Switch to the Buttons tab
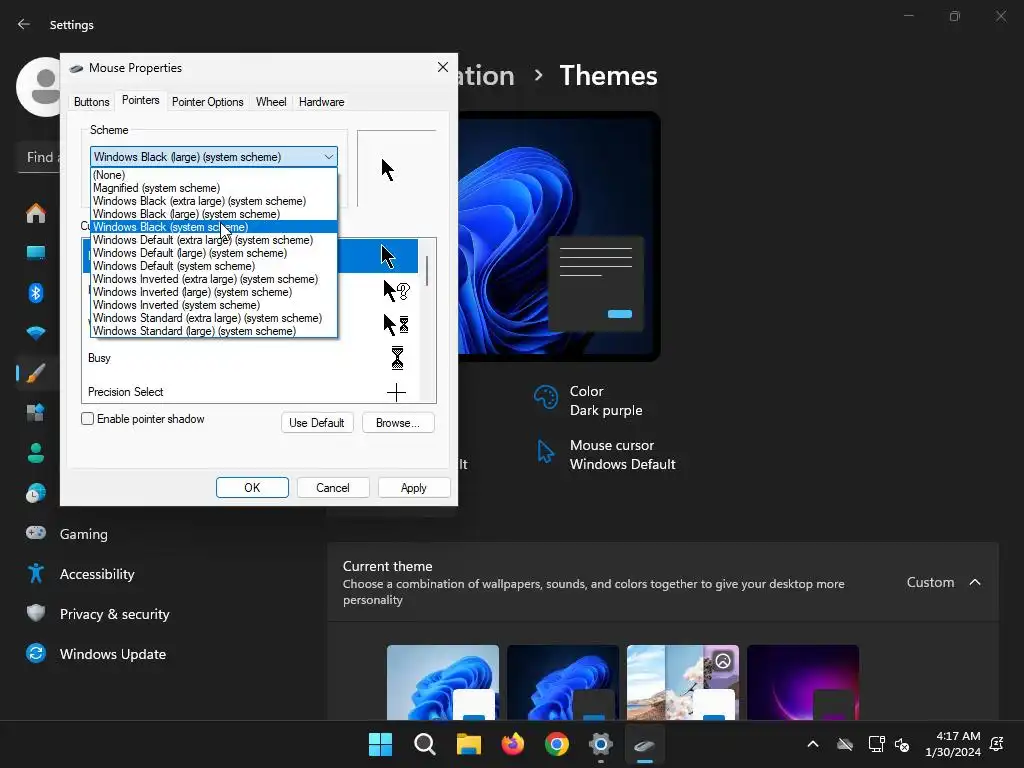 (91, 102)
